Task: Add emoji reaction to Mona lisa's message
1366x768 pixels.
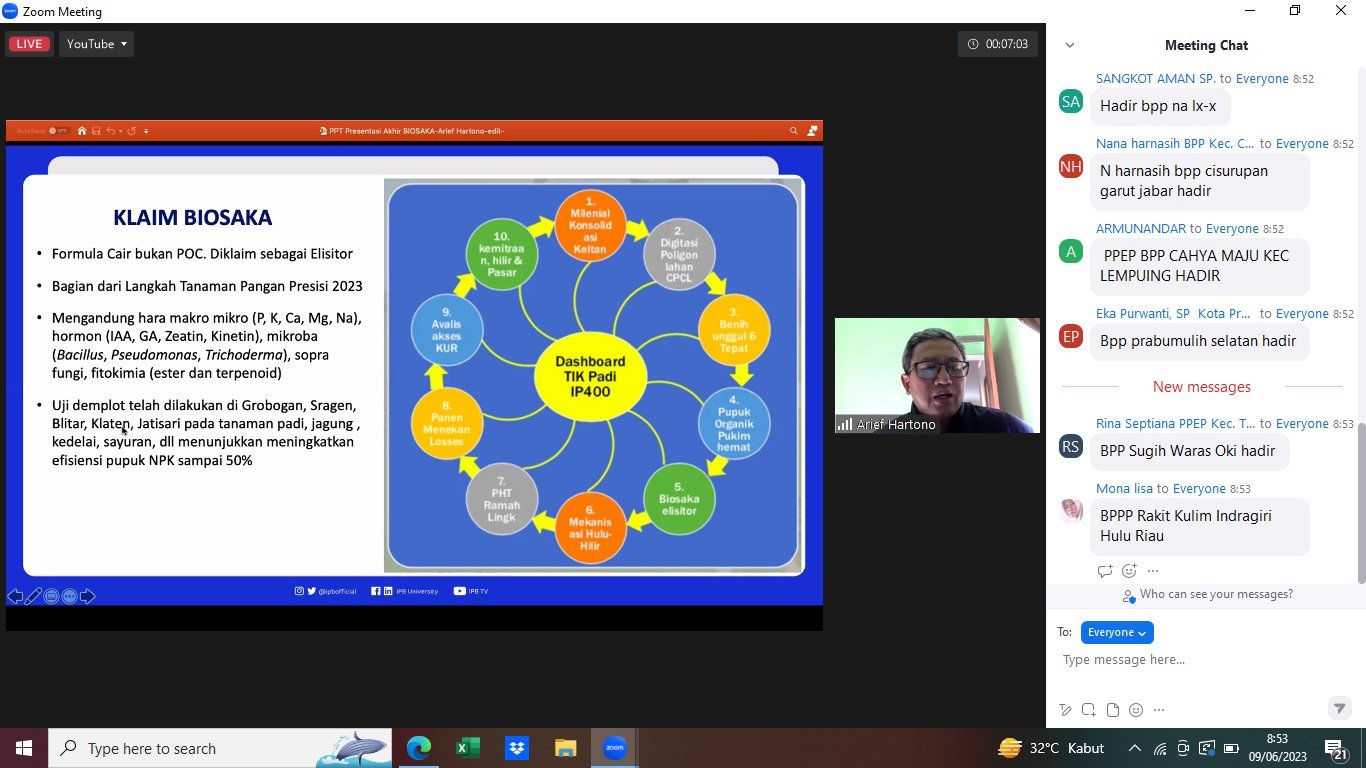Action: click(1129, 571)
